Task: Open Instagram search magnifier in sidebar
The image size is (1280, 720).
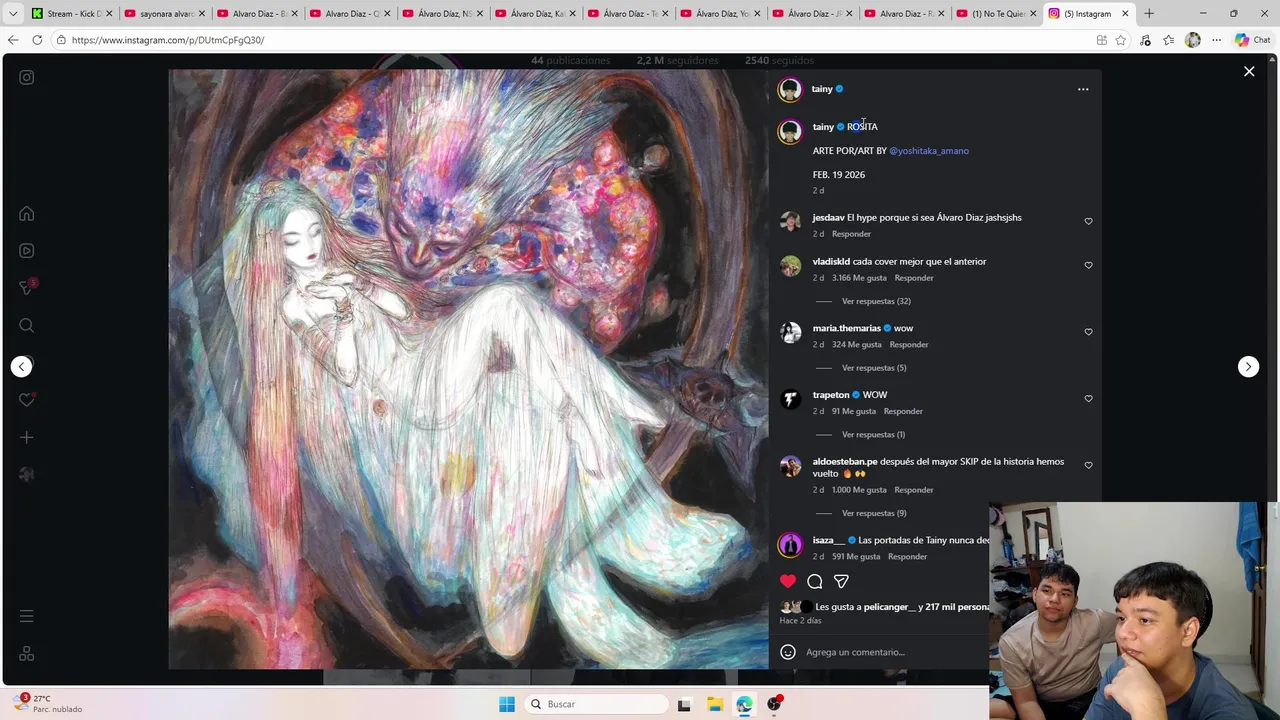Action: [x=27, y=325]
